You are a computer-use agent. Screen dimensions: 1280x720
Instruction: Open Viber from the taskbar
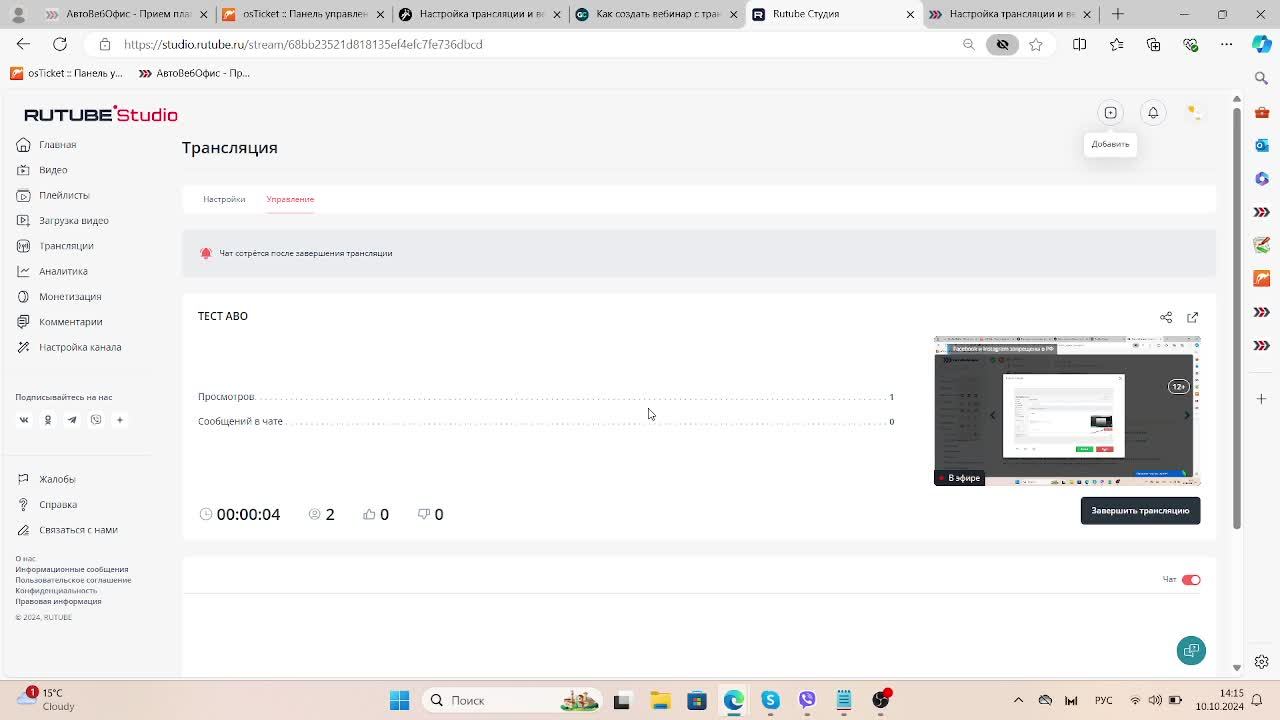[807, 700]
